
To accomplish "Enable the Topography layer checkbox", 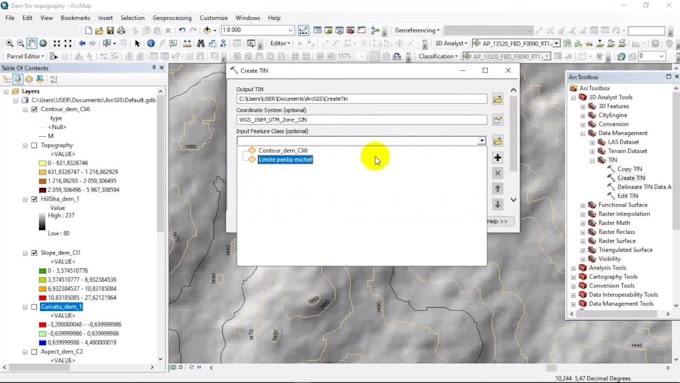I will (x=34, y=145).
